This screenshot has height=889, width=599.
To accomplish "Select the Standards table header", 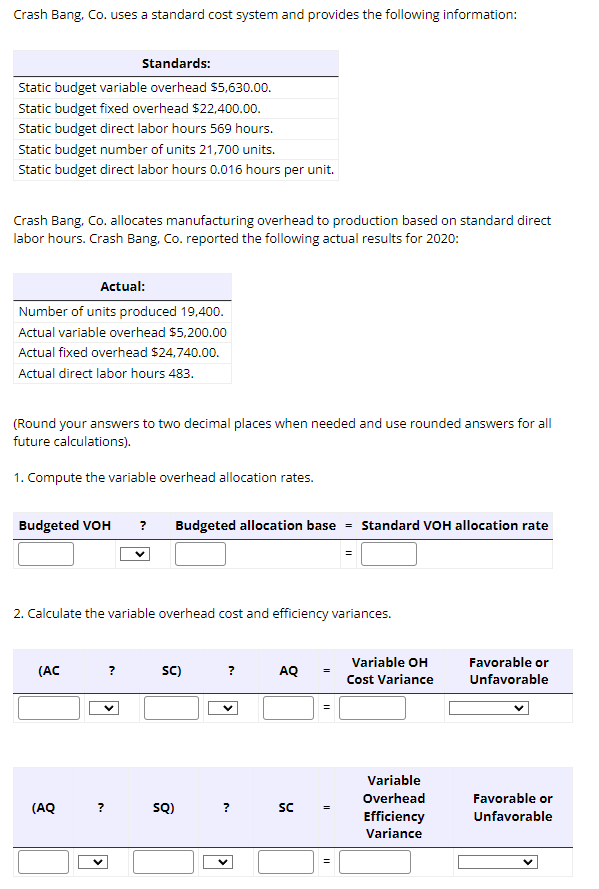I will click(176, 63).
